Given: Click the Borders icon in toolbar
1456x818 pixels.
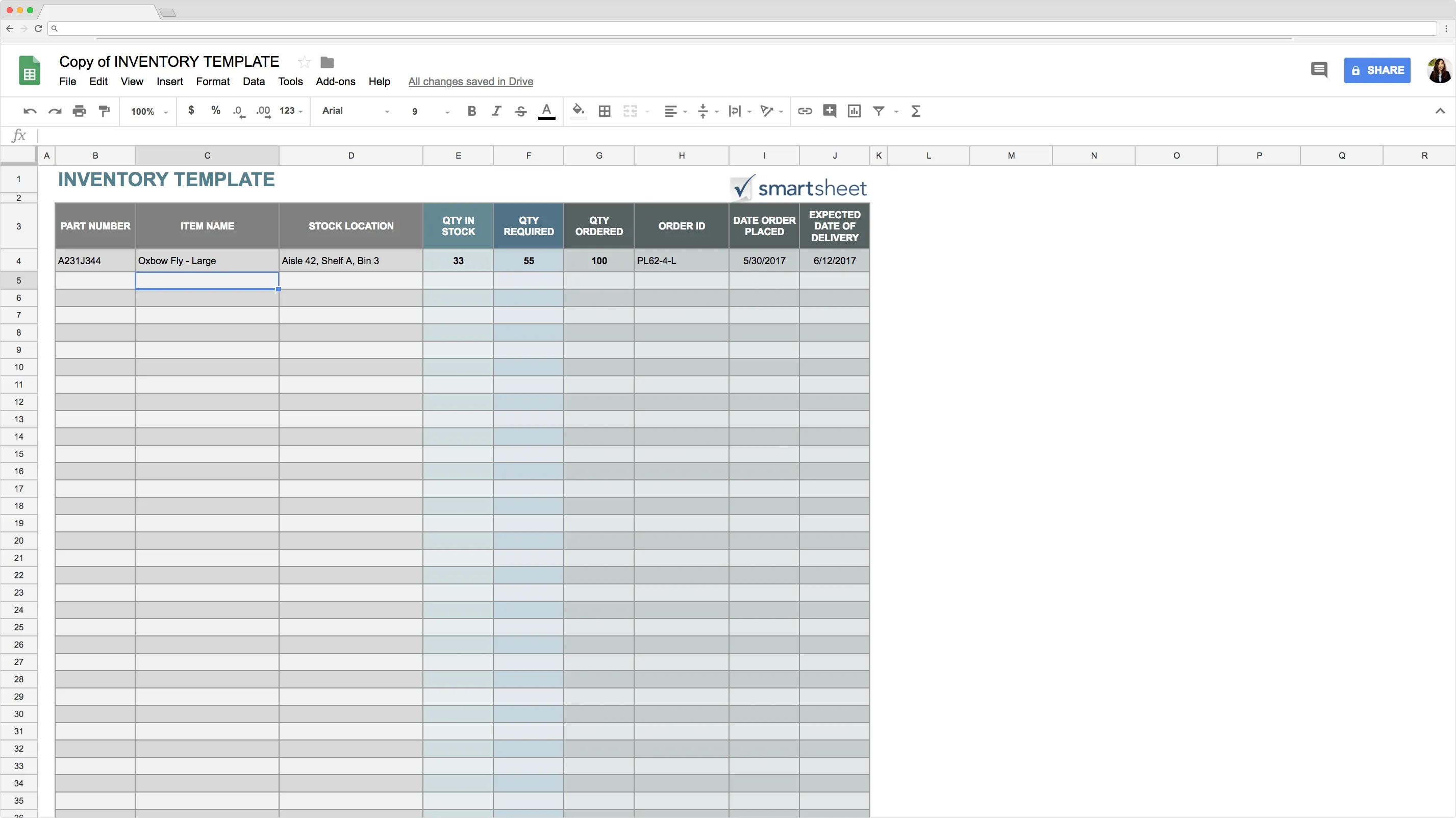Looking at the screenshot, I should [604, 110].
